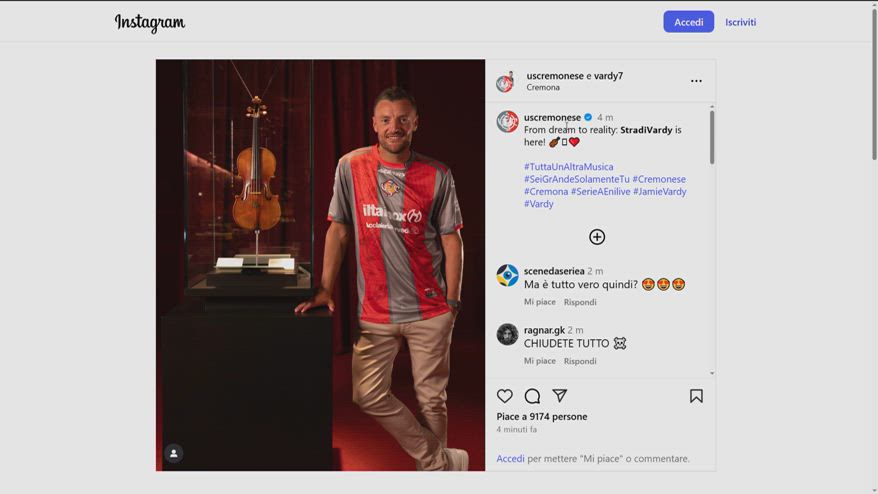Click the comments panel scrollbar thumb
This screenshot has height=494, width=878.
pyautogui.click(x=712, y=137)
